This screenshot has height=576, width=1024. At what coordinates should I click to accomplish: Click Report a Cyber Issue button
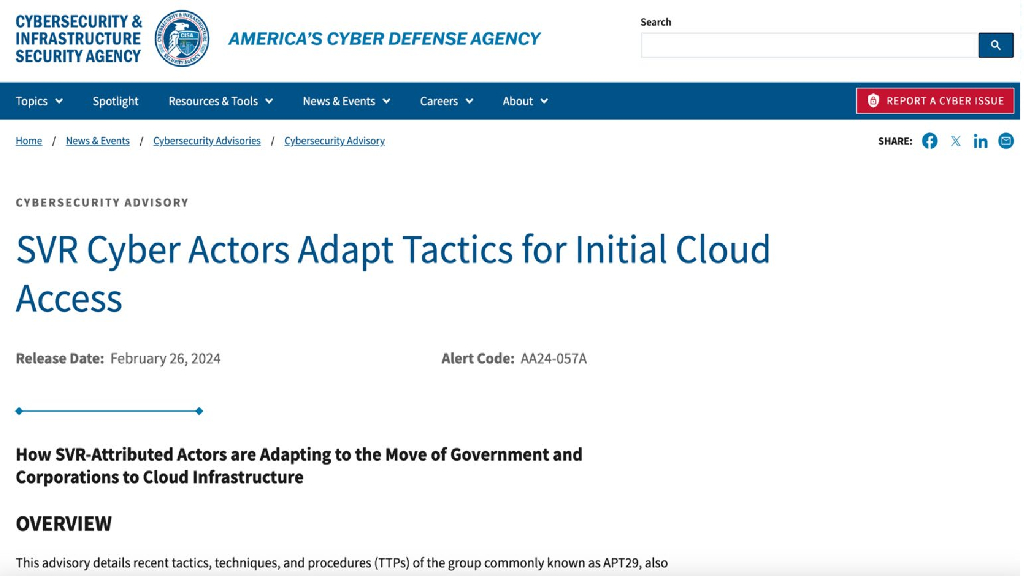pos(935,101)
